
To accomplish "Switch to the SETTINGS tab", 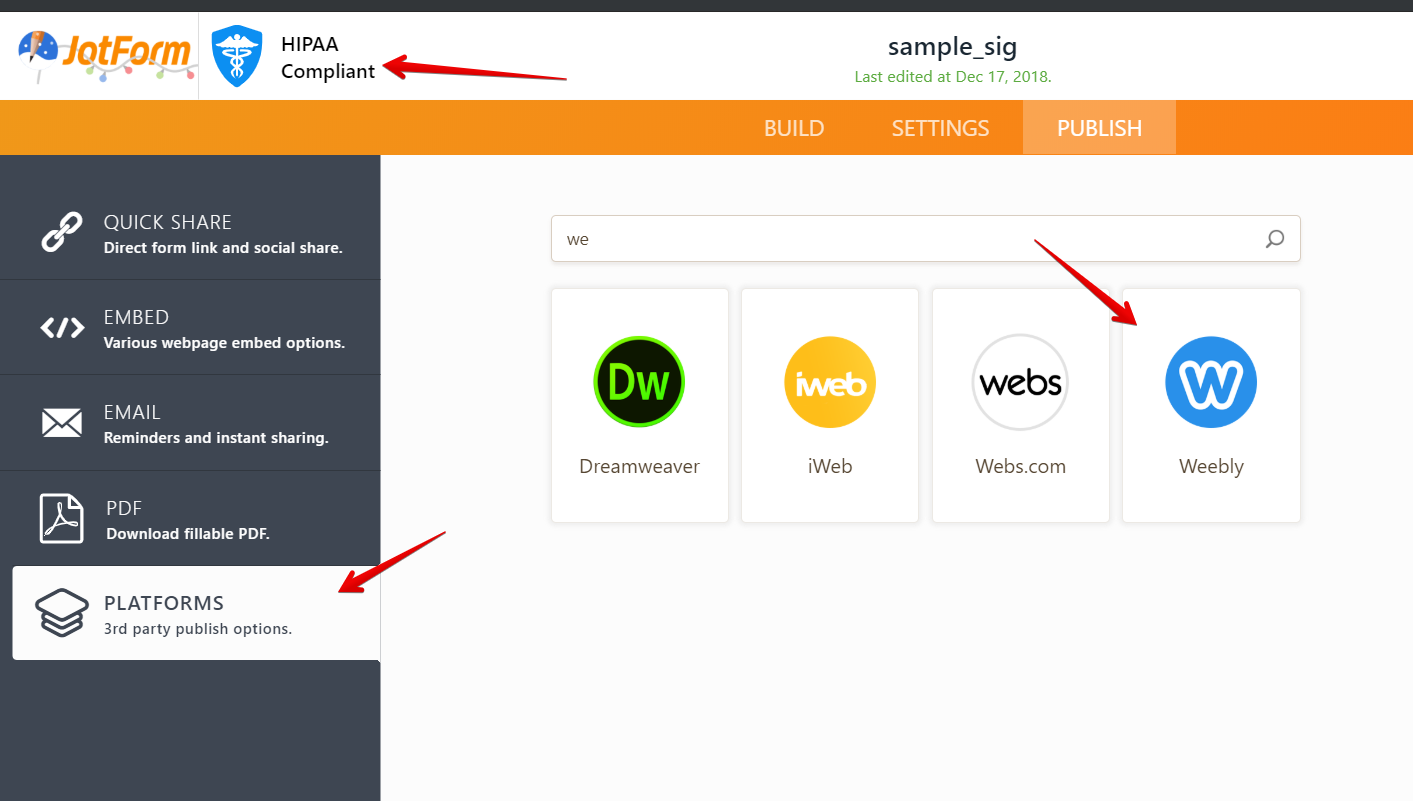I will 940,128.
